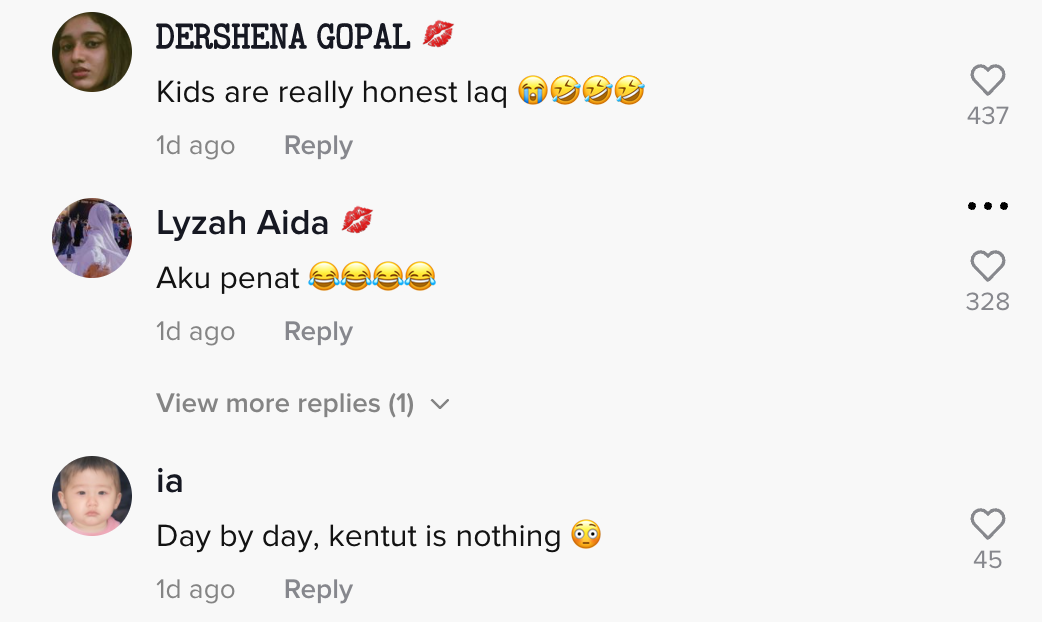Open DERSHENA GOPAL's profile picture
The height and width of the screenshot is (622, 1042).
coord(92,52)
